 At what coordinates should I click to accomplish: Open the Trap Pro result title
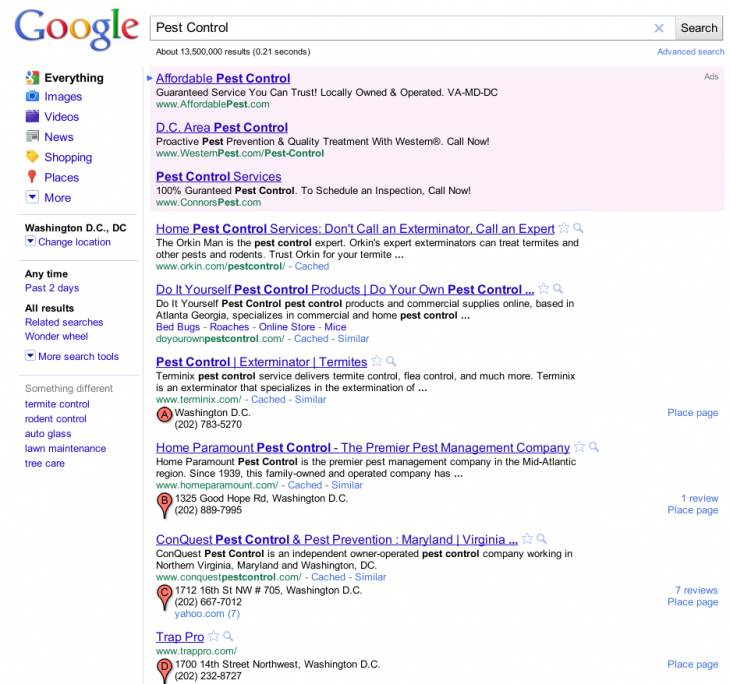tap(180, 637)
